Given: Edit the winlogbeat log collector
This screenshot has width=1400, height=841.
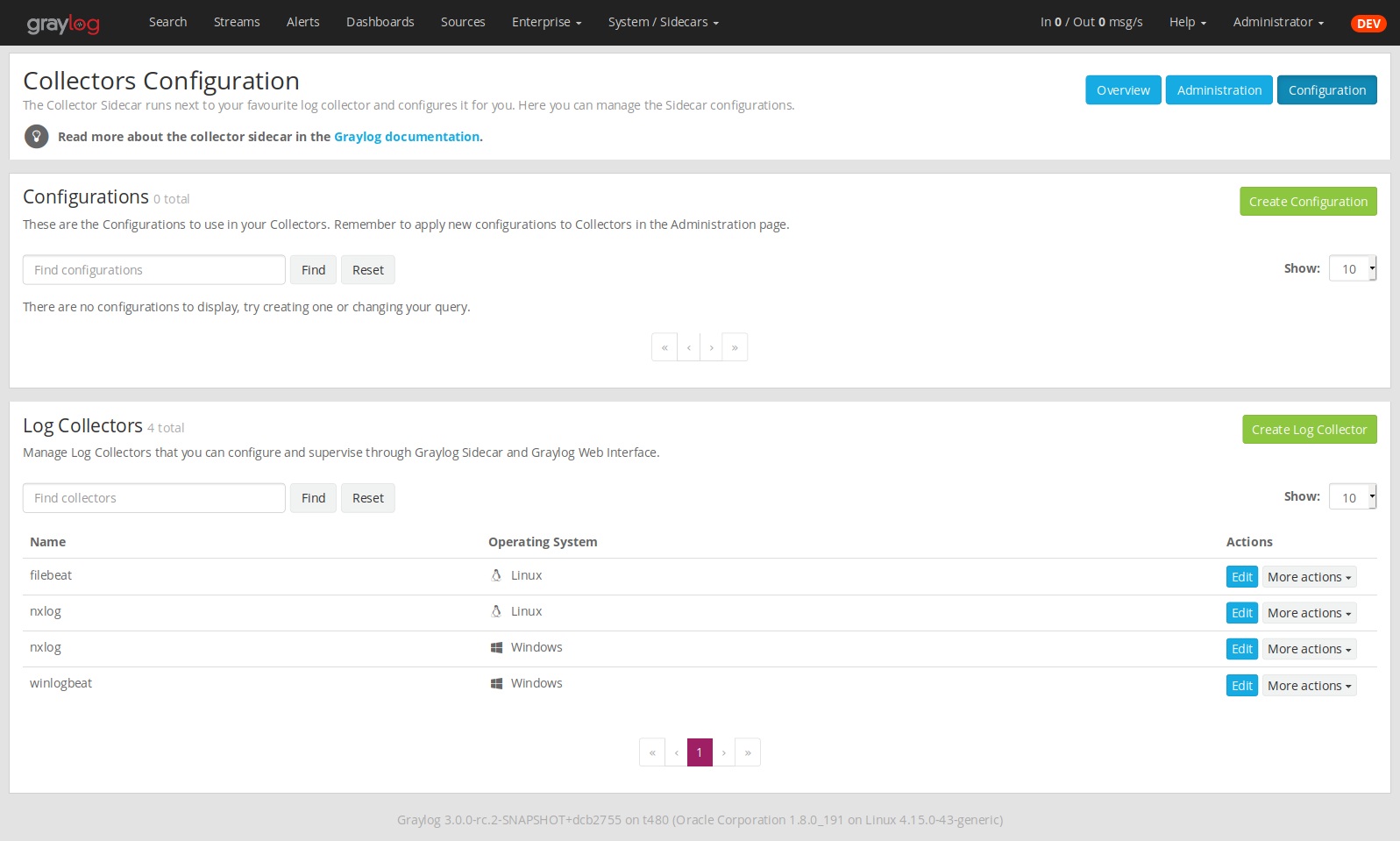Looking at the screenshot, I should pos(1241,686).
